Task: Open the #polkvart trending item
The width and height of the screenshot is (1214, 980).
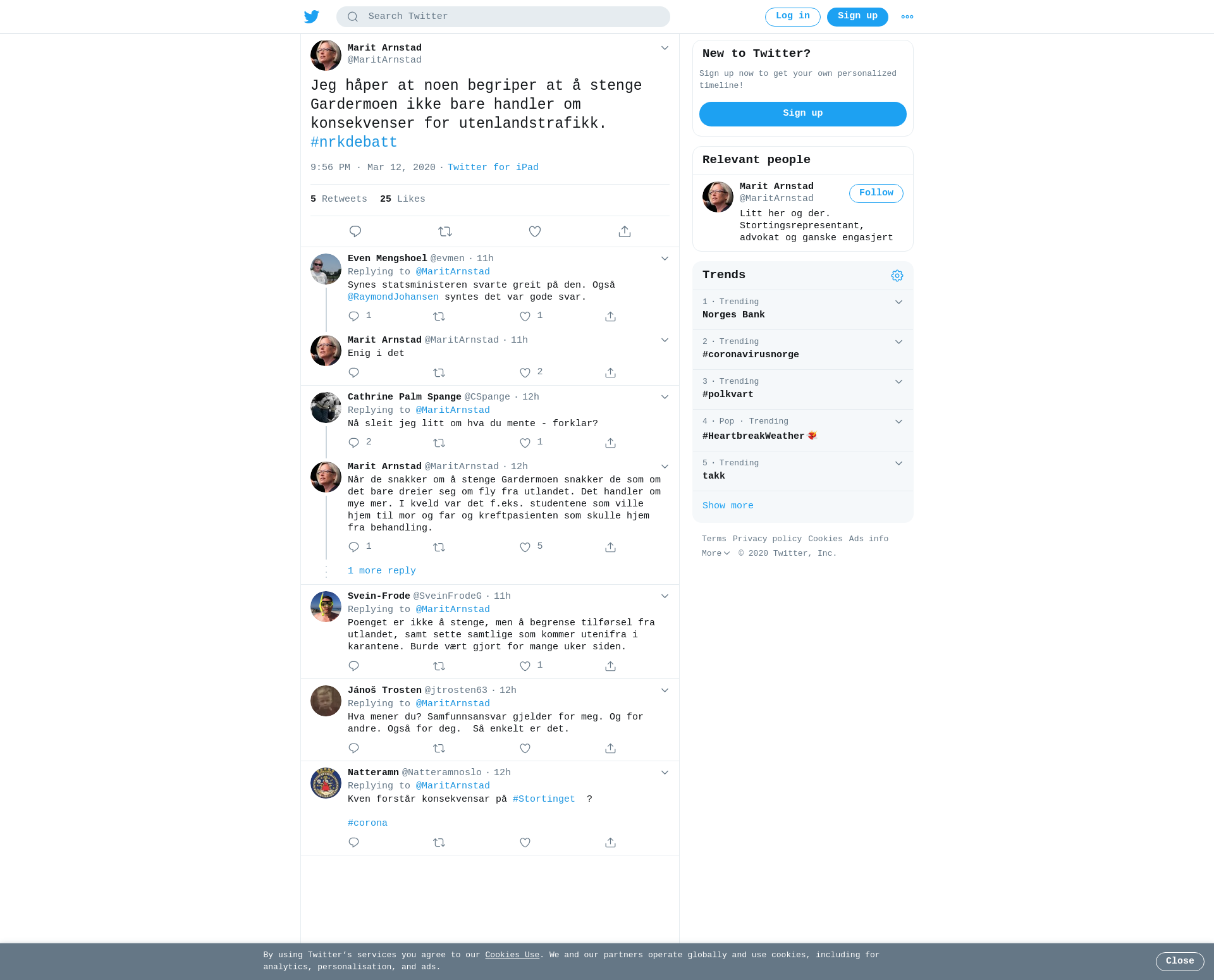Action: pos(803,389)
